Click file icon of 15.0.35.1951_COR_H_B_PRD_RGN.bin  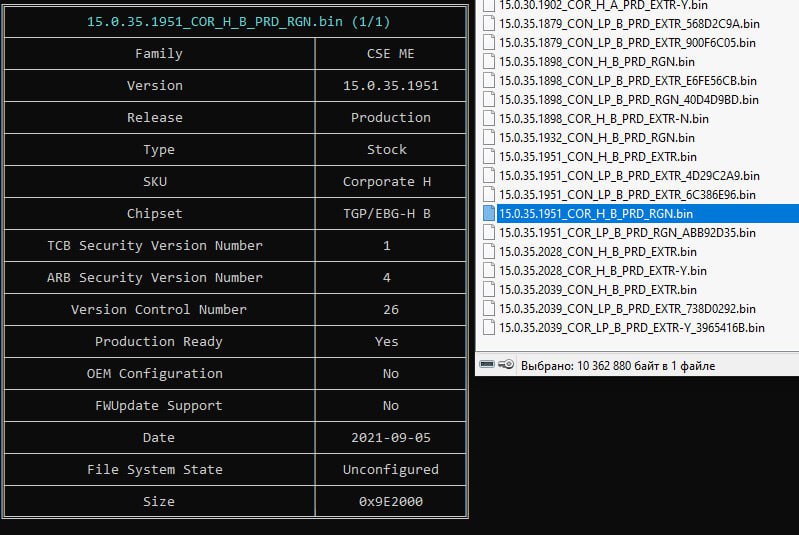pyautogui.click(x=489, y=213)
